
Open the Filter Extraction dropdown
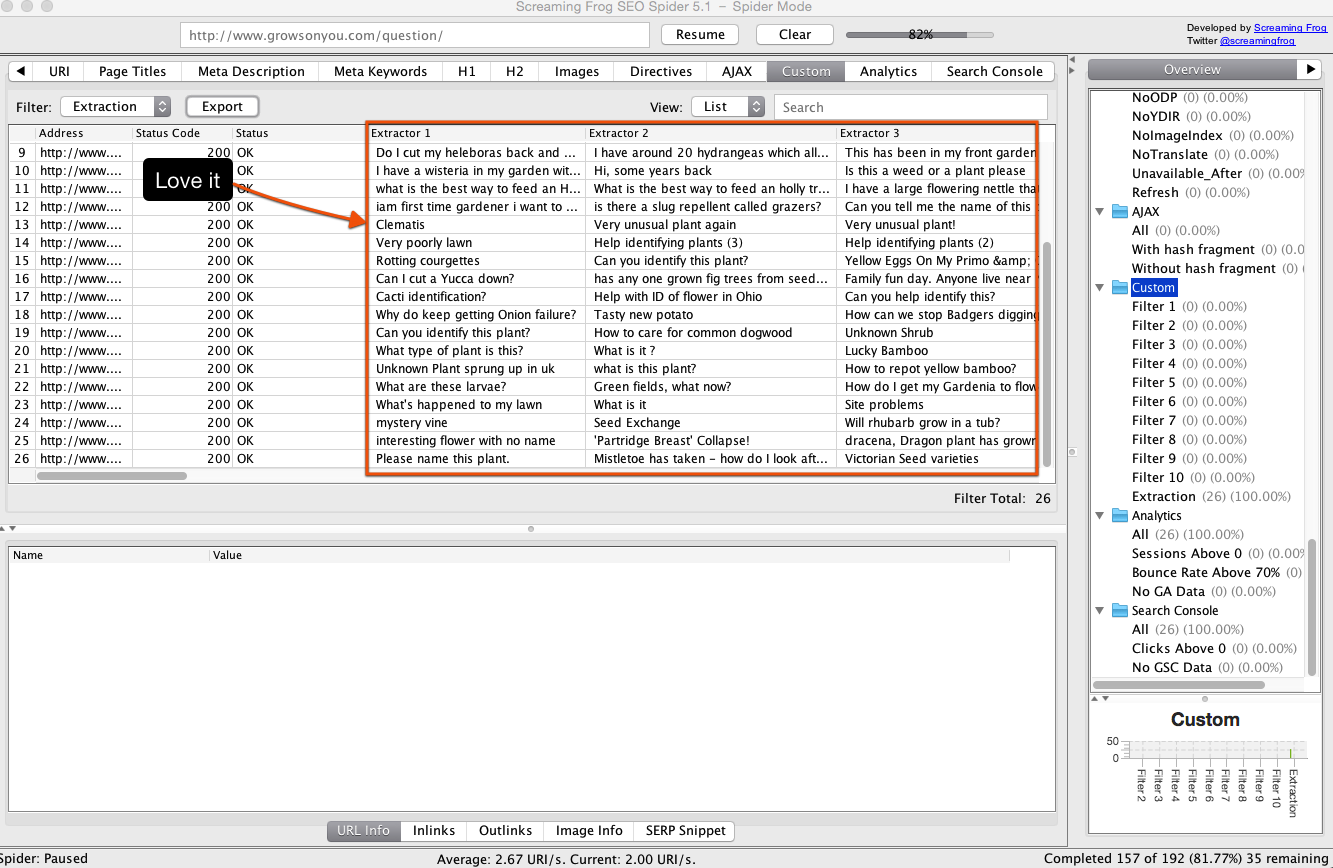pyautogui.click(x=115, y=107)
